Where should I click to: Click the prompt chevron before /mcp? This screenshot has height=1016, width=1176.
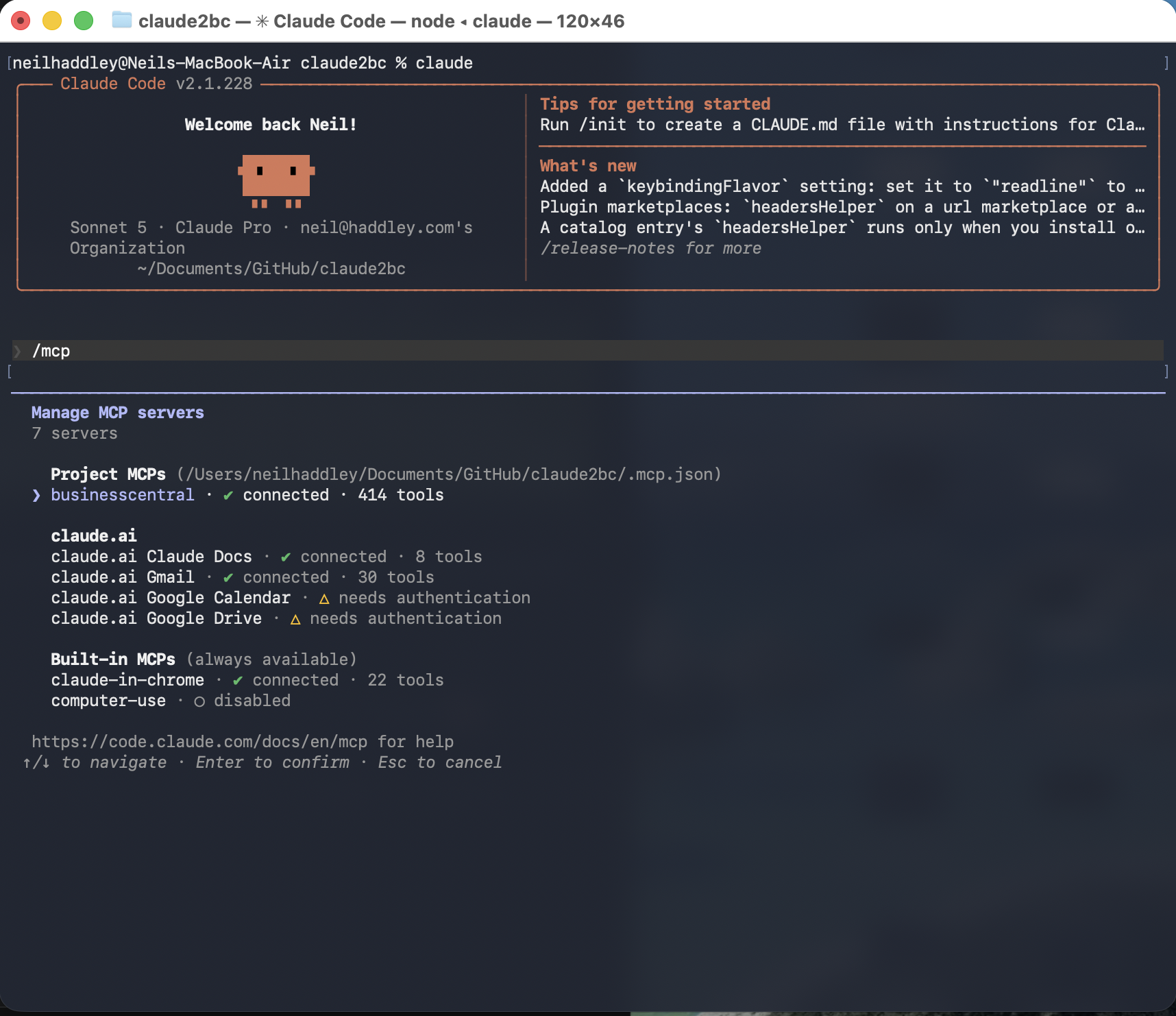[x=17, y=351]
